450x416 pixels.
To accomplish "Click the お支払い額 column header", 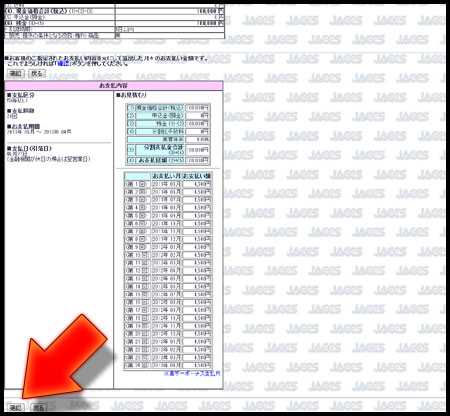I will pos(197,176).
